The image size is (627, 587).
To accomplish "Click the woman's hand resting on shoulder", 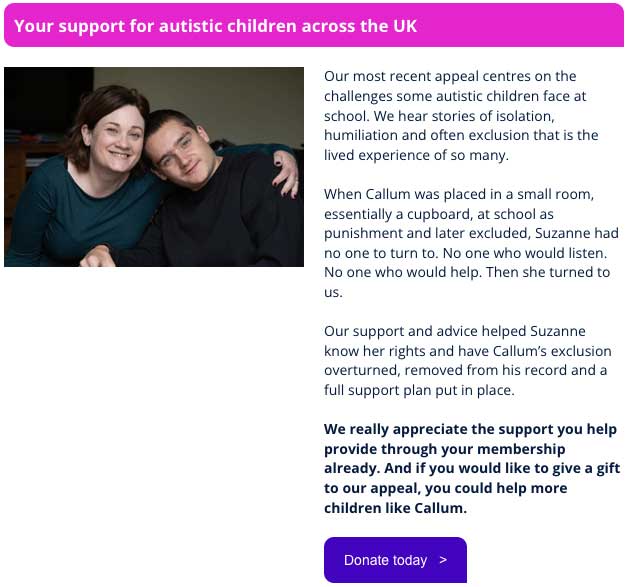I will coord(286,173).
